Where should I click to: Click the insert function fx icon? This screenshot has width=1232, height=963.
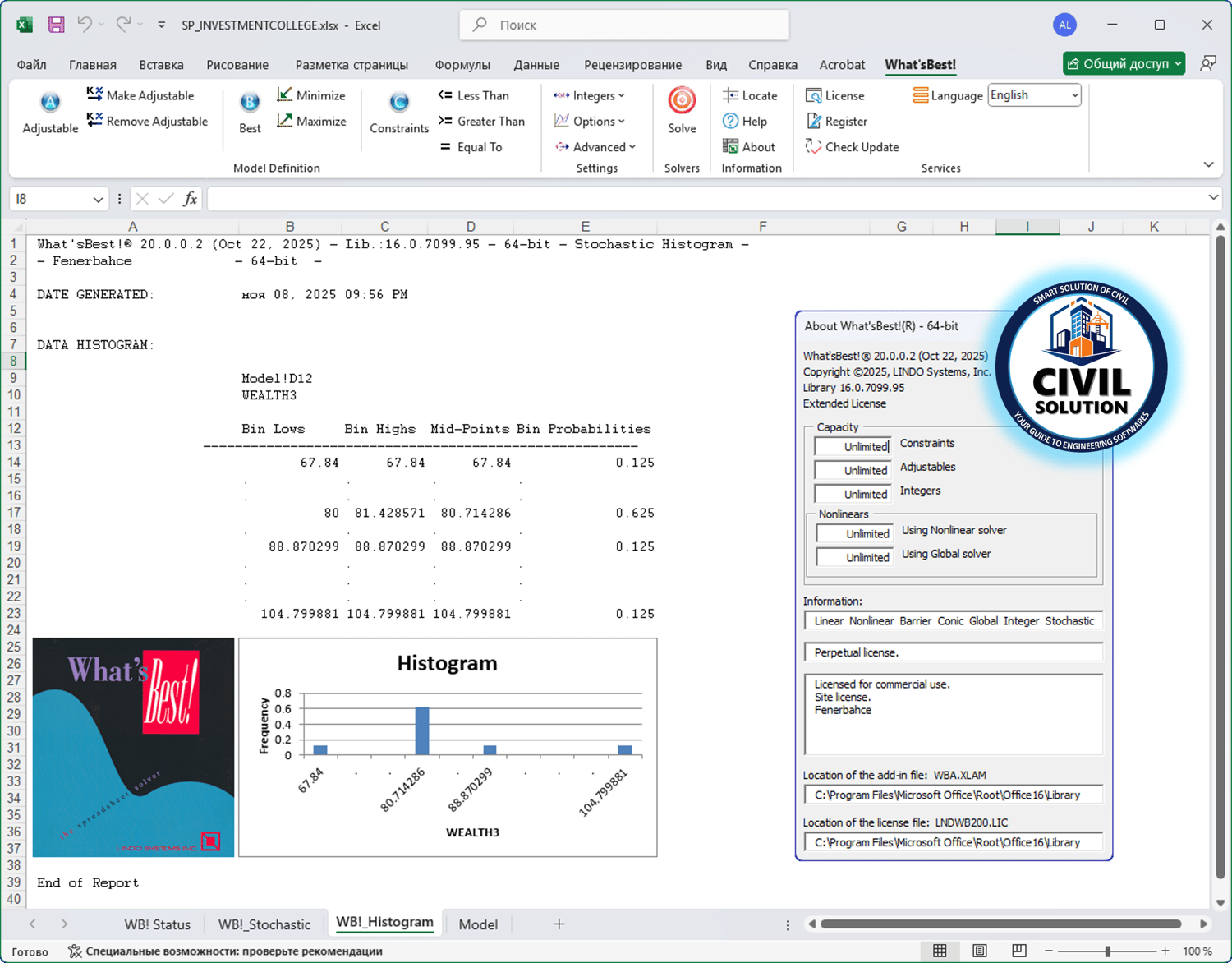(x=190, y=199)
